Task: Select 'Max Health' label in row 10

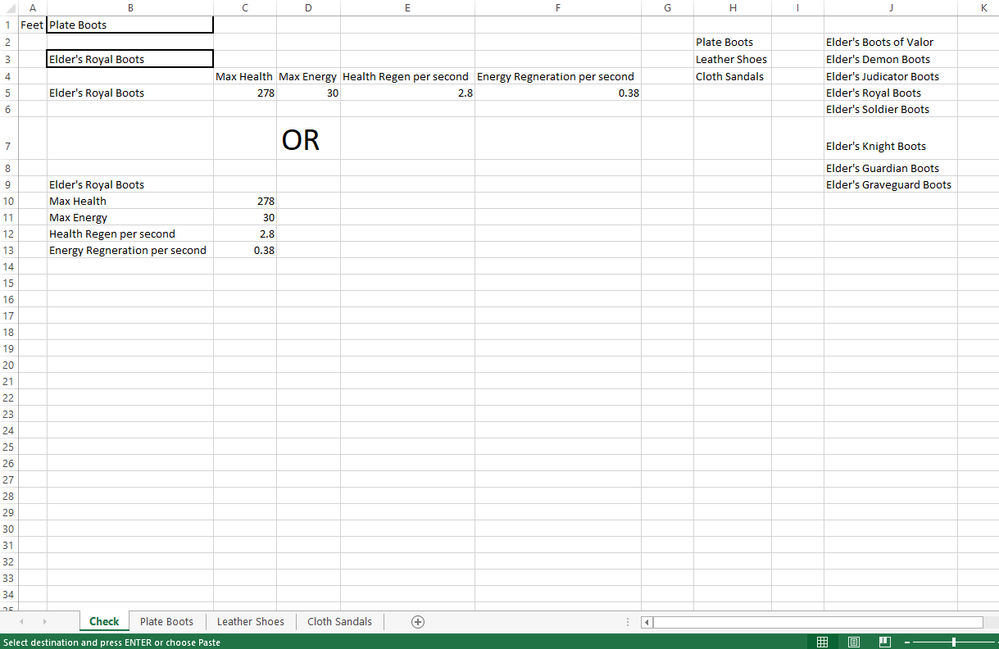Action: tap(130, 201)
